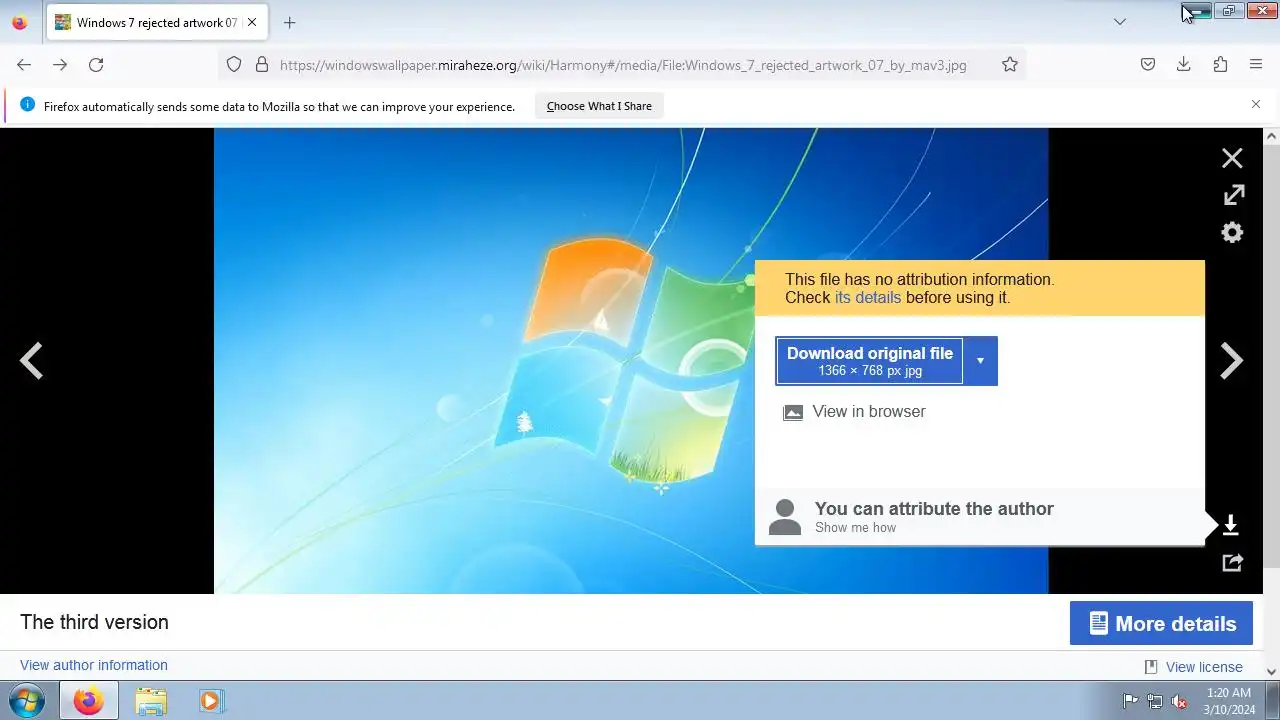Click Show me how for attribution

tap(855, 528)
